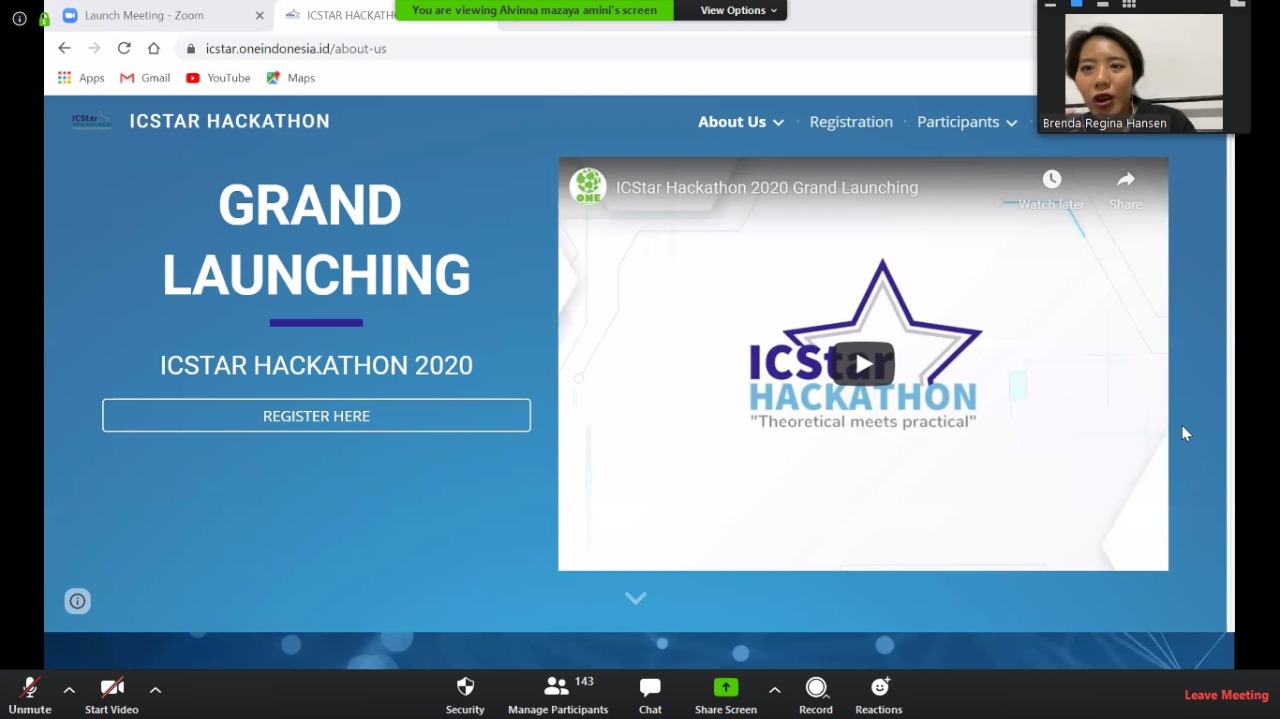Screen dimensions: 1280x719
Task: Go to the browser home page icon
Action: coord(153,48)
